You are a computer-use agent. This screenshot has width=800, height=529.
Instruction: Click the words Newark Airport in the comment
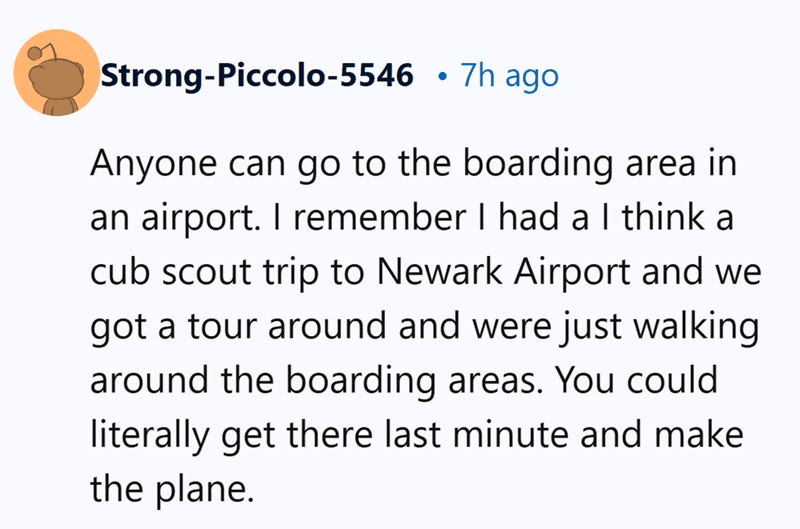pos(504,271)
